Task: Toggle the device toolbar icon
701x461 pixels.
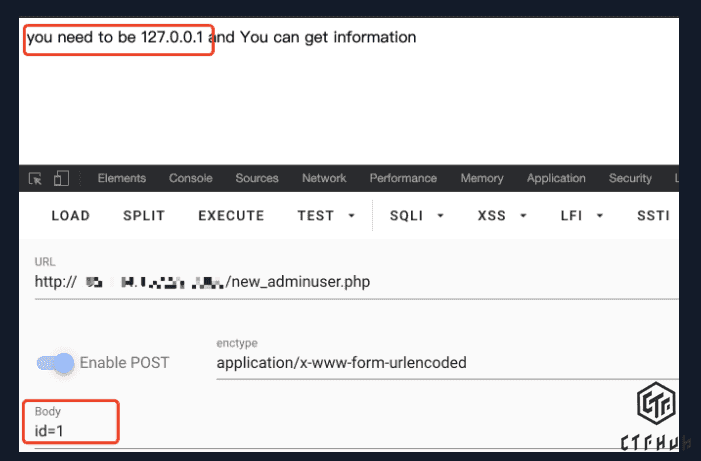Action: (x=61, y=179)
